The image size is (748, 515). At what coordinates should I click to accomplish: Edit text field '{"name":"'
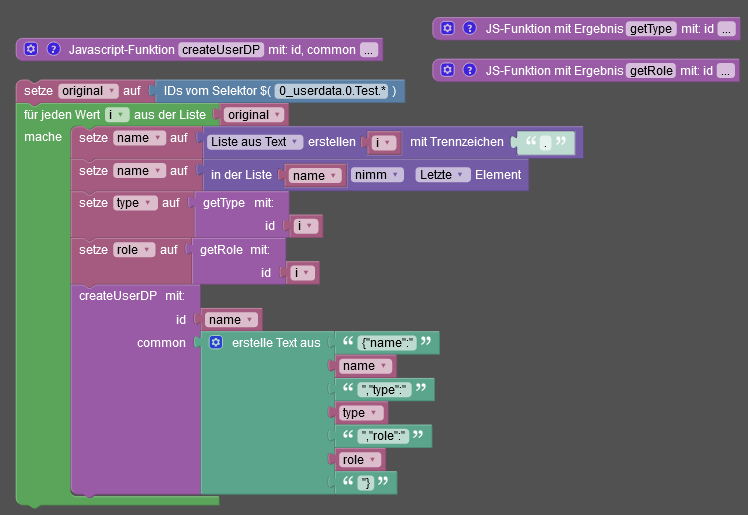[x=387, y=342]
